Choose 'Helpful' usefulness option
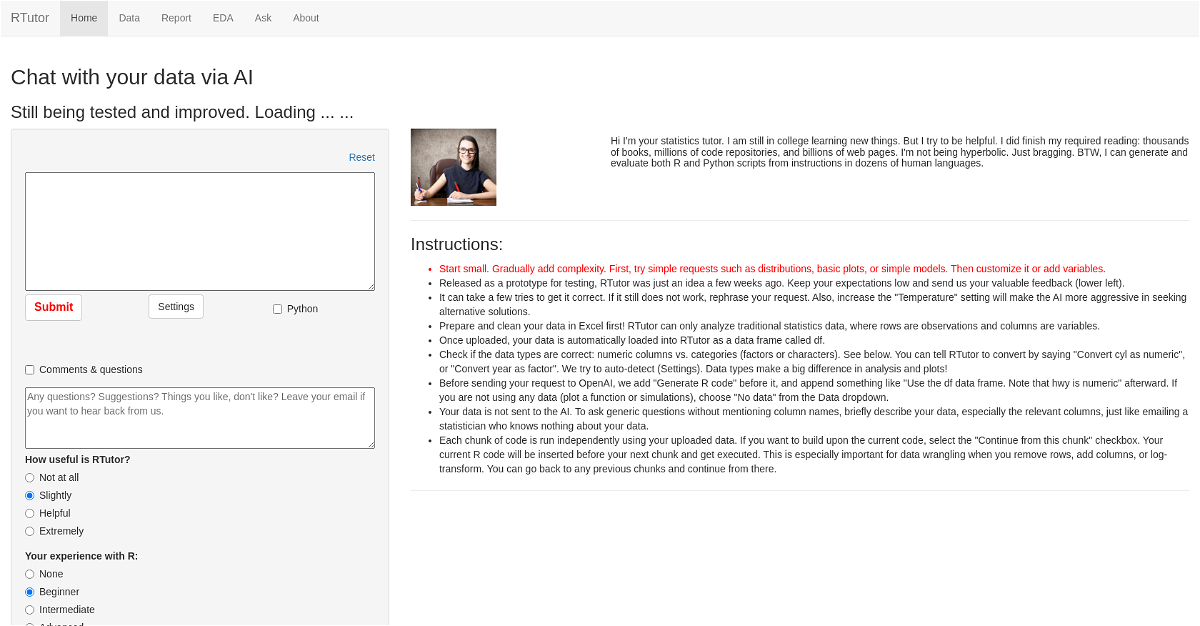This screenshot has width=1200, height=626. (30, 514)
